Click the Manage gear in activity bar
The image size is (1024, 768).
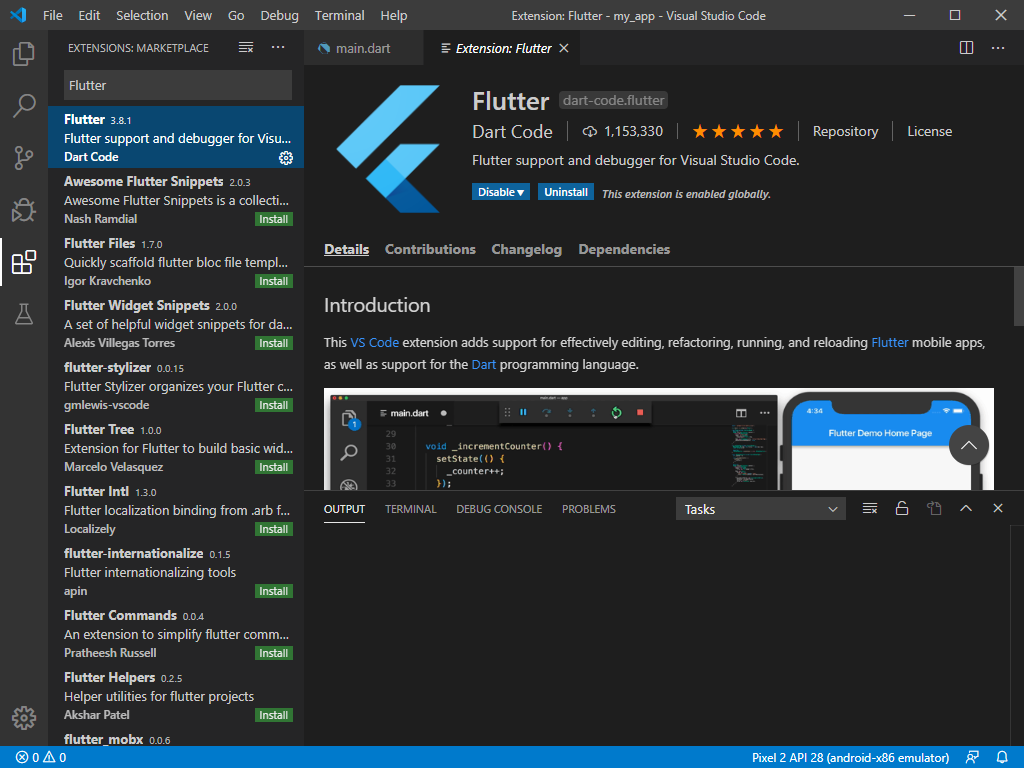coord(24,717)
